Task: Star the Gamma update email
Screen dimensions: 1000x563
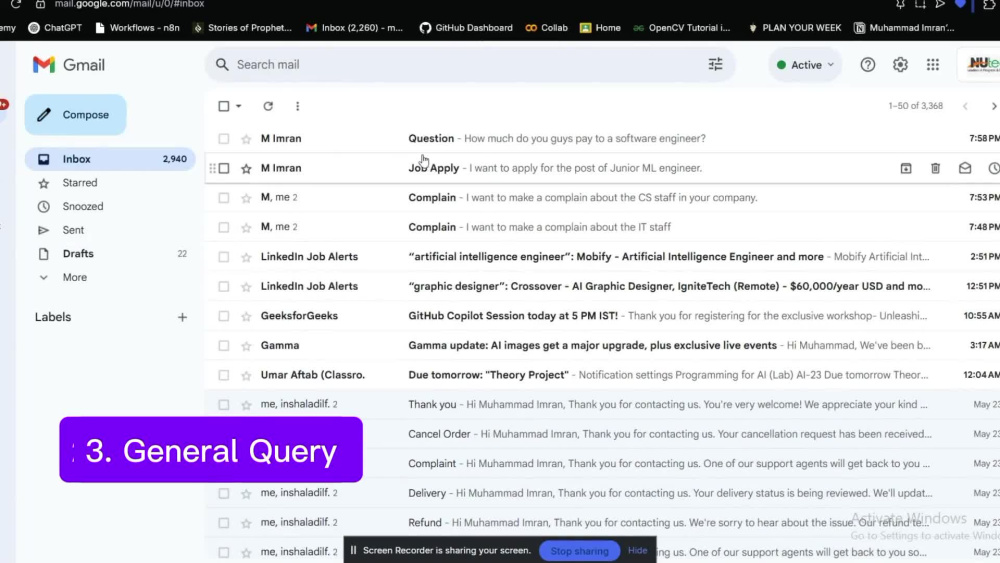Action: pyautogui.click(x=246, y=346)
